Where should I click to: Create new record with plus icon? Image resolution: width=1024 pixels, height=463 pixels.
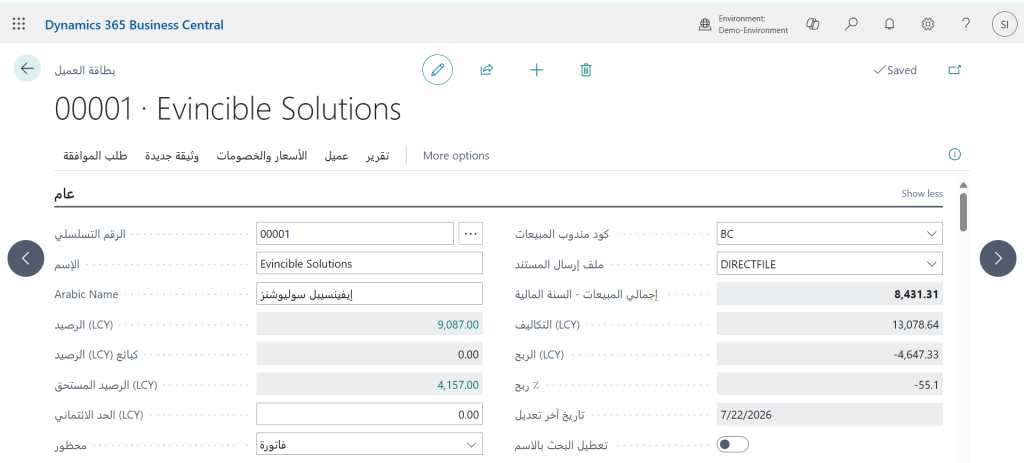pos(536,70)
